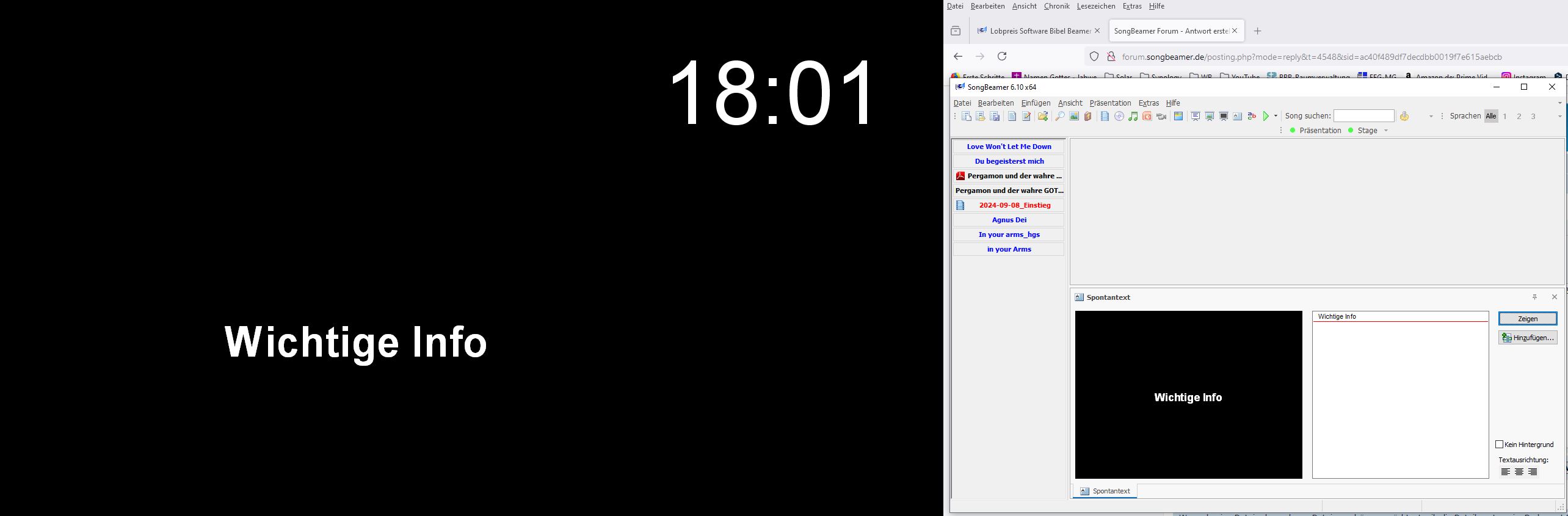Viewport: 1568px width, 516px height.
Task: Open SongBeamer Einfügen menu
Action: [1036, 103]
